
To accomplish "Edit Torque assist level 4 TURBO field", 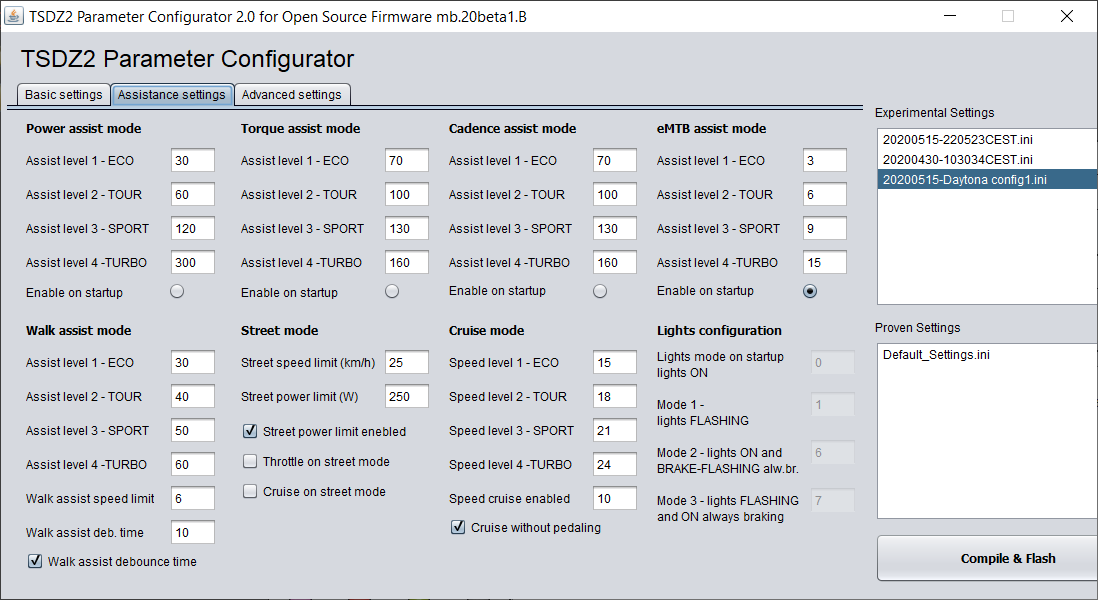I will 407,263.
